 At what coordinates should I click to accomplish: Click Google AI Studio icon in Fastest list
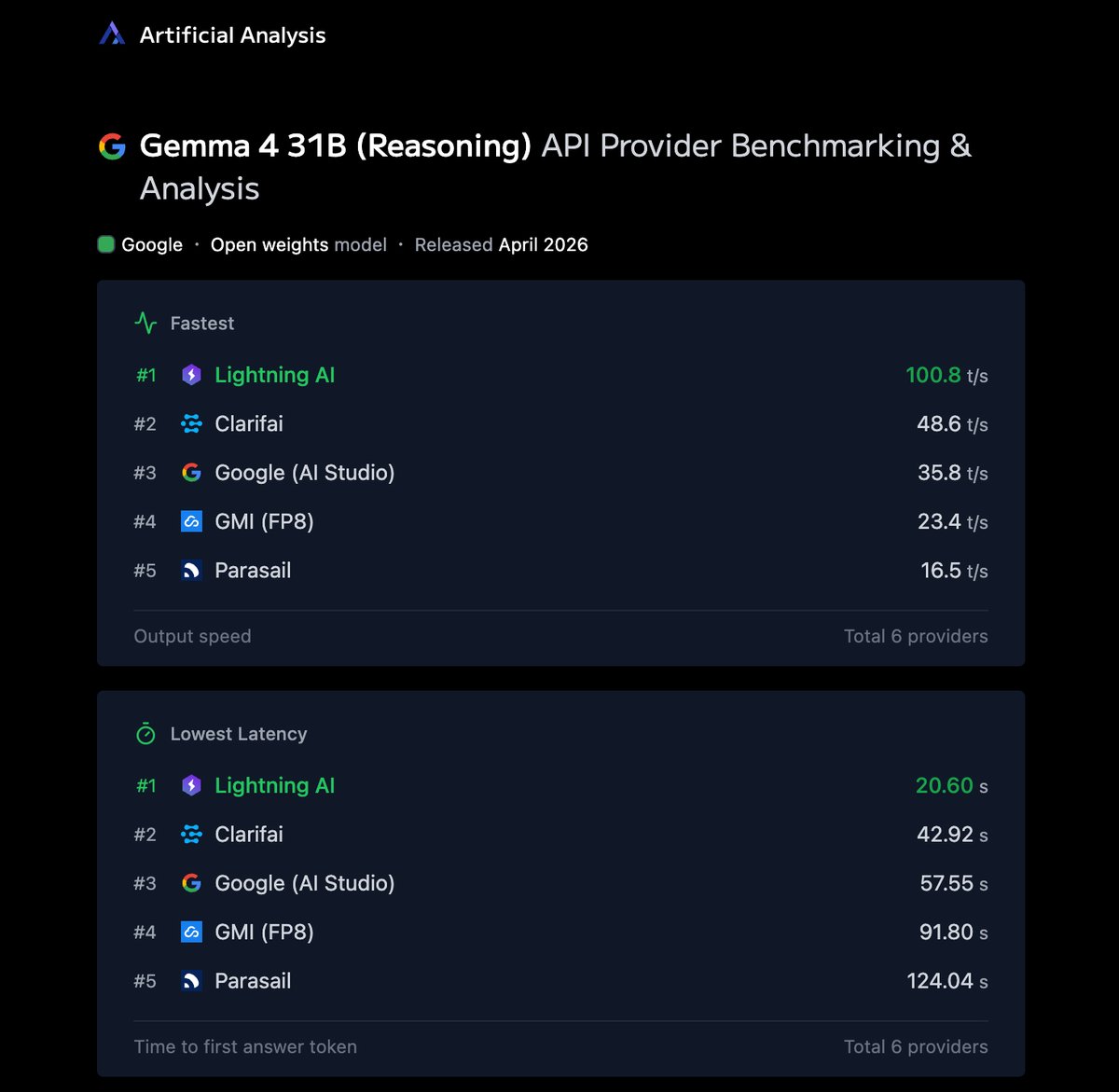point(191,473)
